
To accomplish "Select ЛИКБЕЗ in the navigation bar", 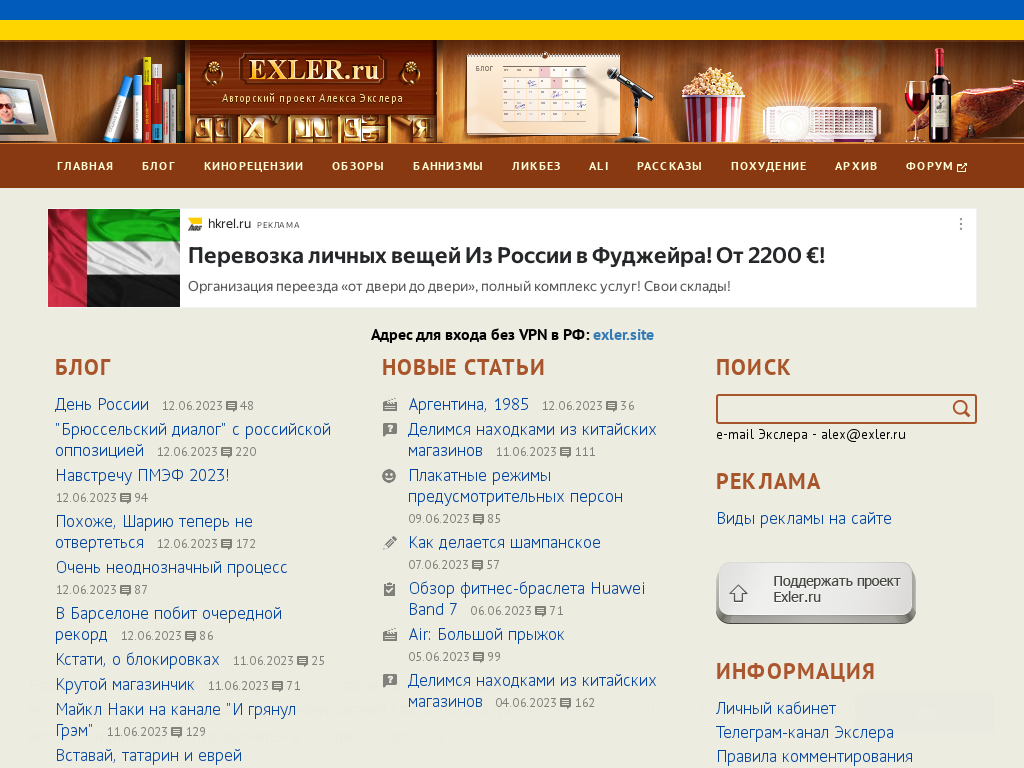I will (x=536, y=167).
